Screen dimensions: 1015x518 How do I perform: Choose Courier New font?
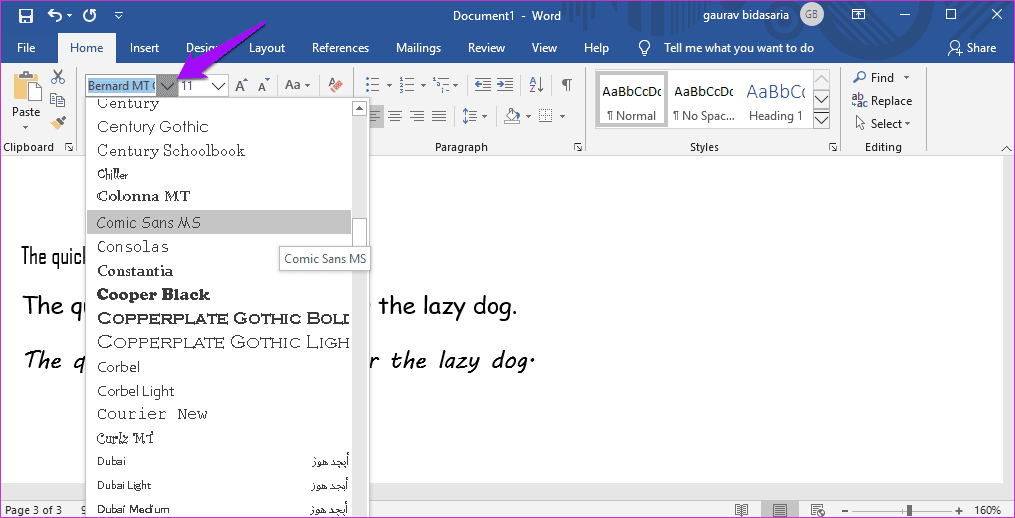219,414
